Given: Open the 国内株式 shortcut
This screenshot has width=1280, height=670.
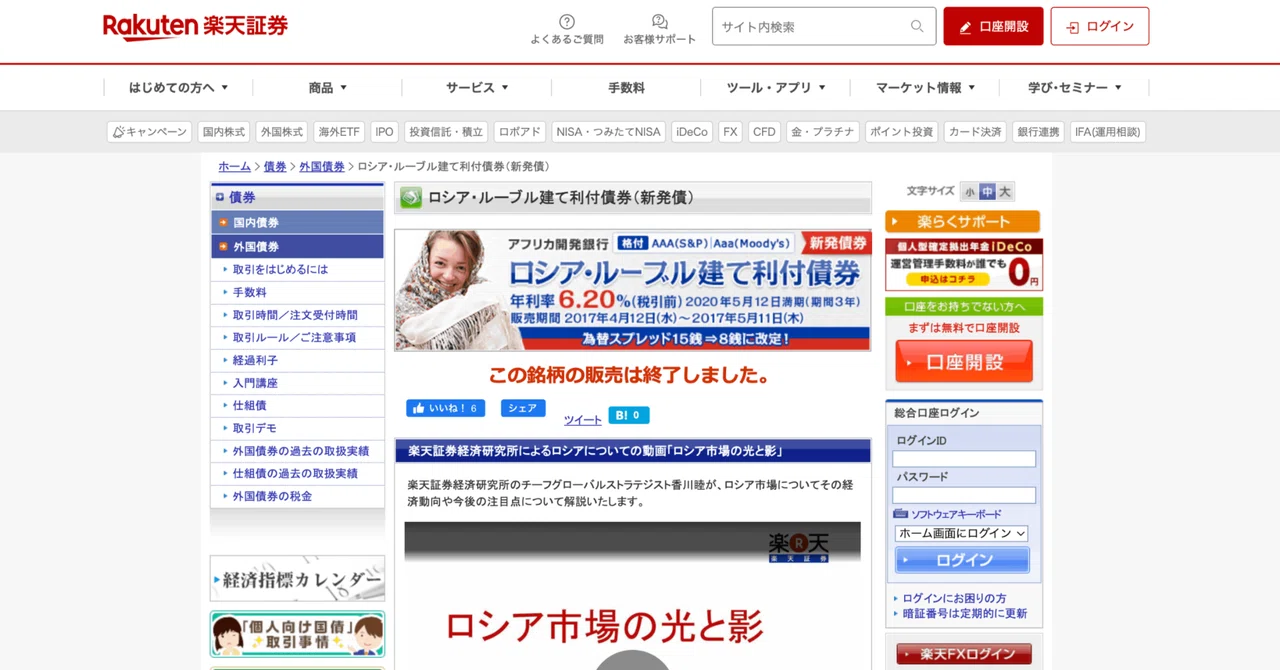Looking at the screenshot, I should pos(223,132).
